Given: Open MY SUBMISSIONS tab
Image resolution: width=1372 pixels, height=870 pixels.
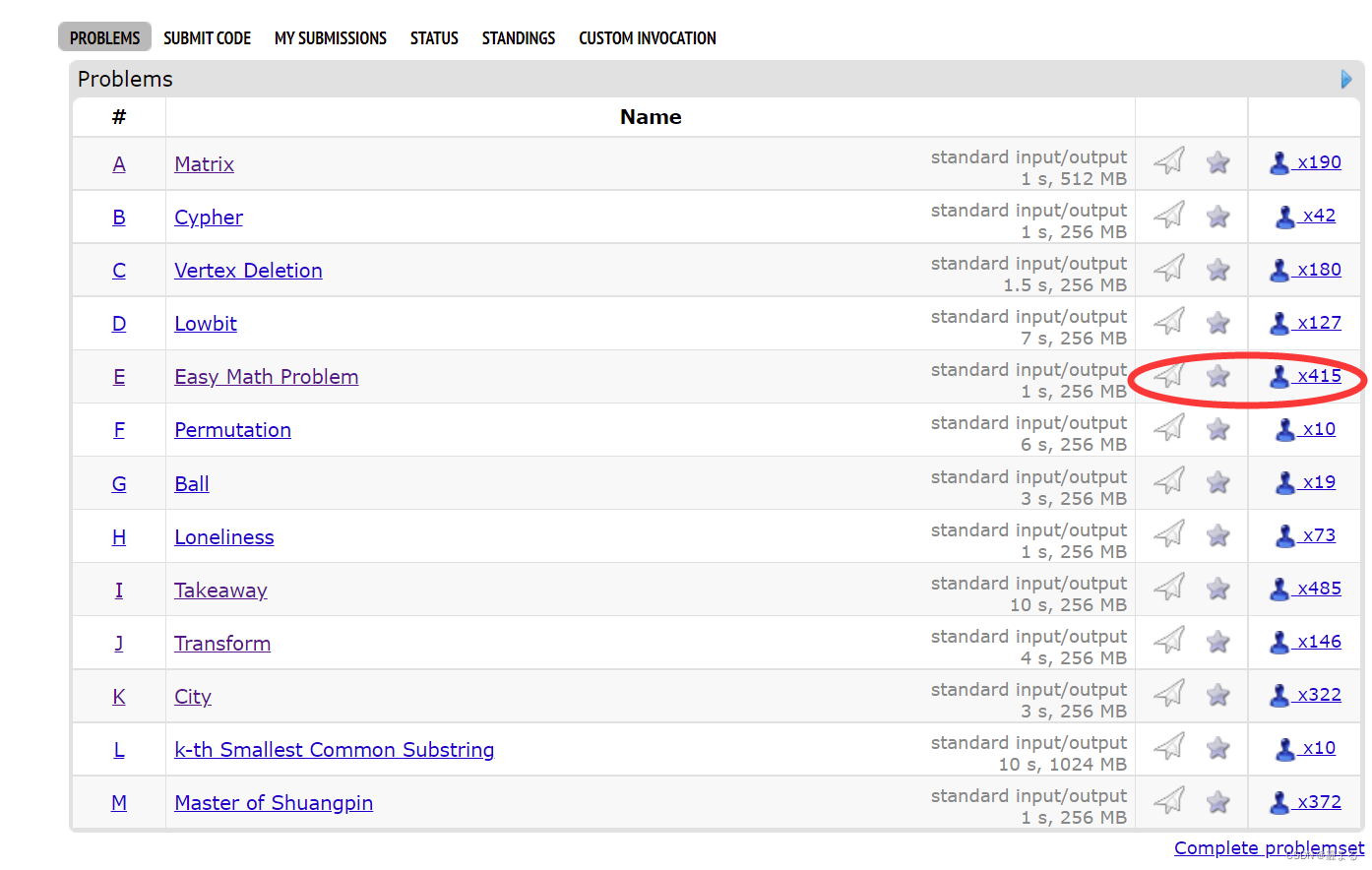Looking at the screenshot, I should click(331, 37).
